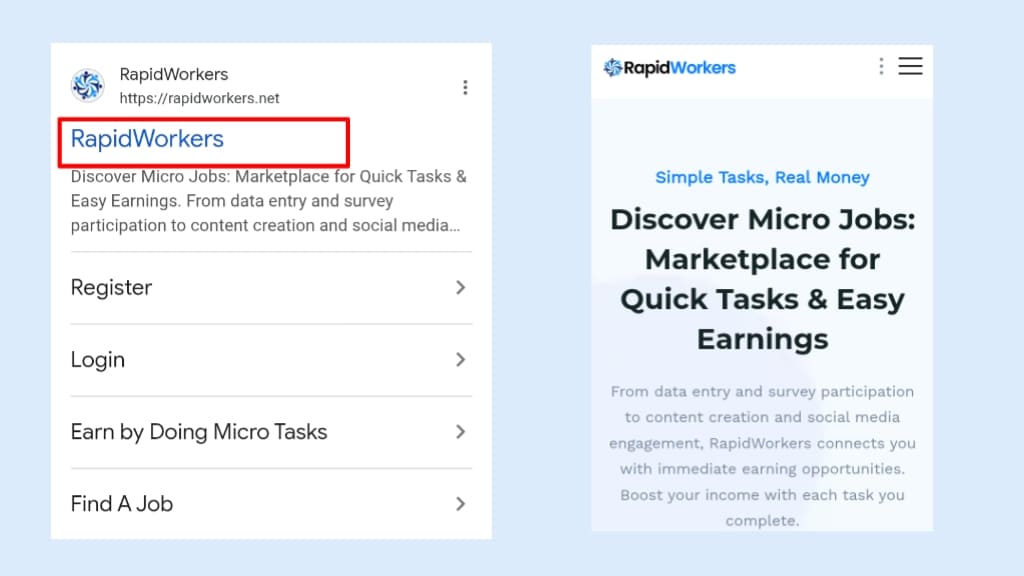
Task: Expand the Earn by Doing Micro Tasks arrow
Action: 460,432
